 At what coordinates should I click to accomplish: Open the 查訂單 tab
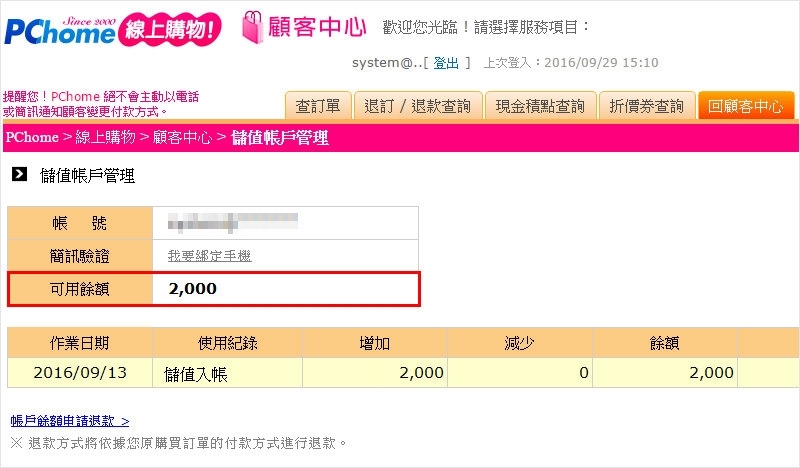(319, 106)
